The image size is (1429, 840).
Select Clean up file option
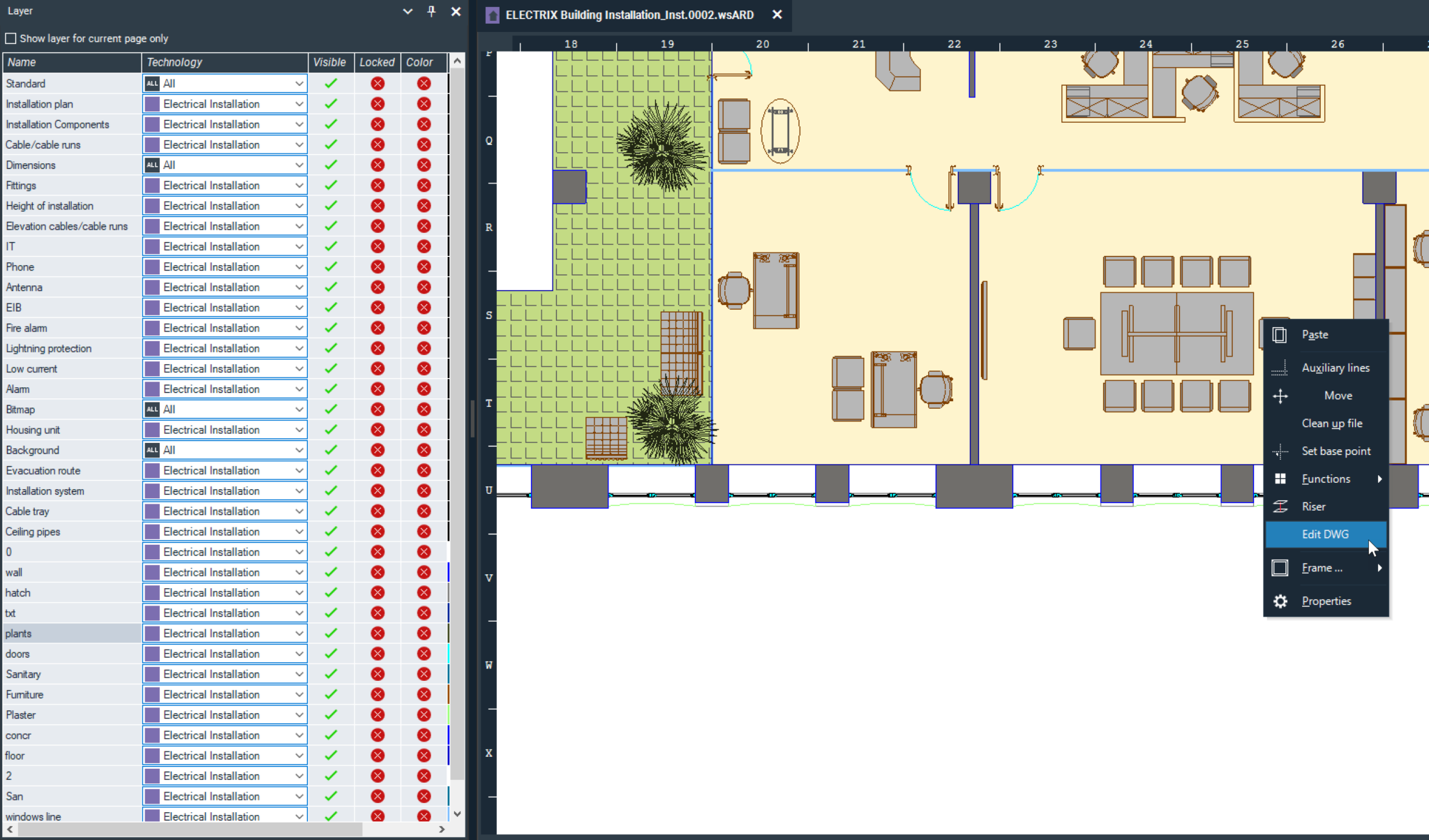[x=1331, y=423]
